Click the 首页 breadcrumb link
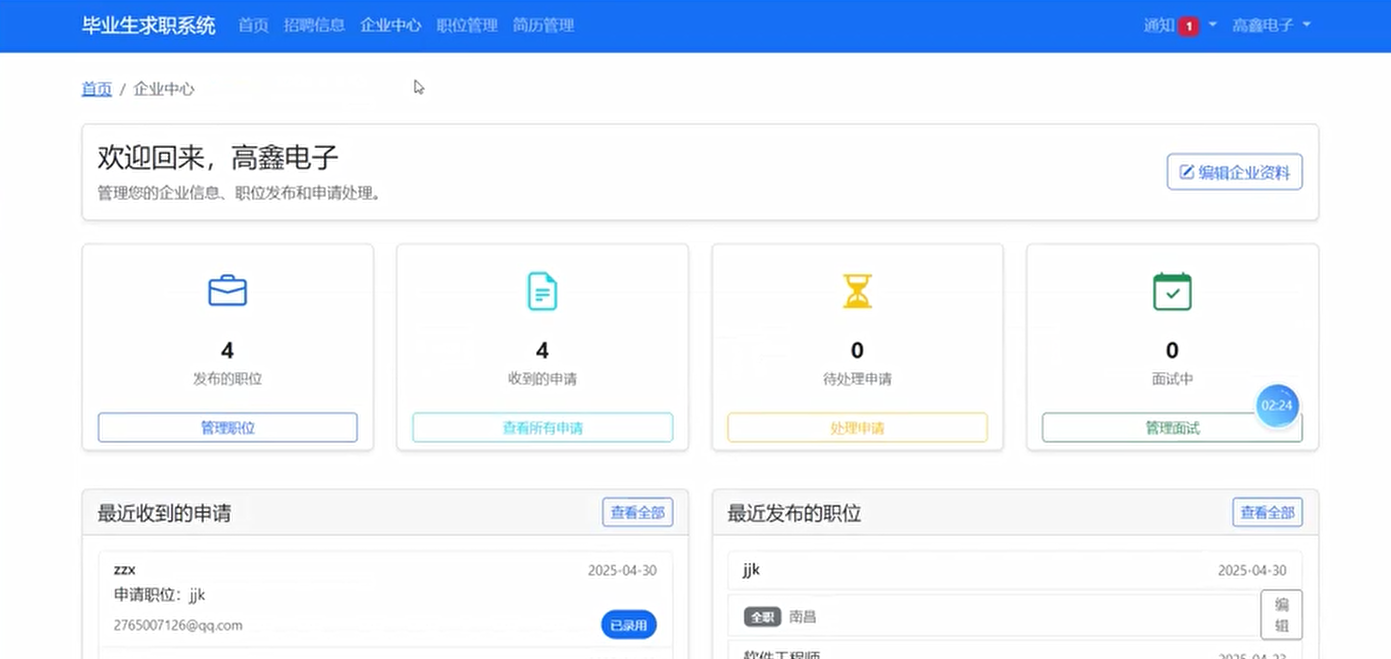1391x659 pixels. (x=96, y=89)
